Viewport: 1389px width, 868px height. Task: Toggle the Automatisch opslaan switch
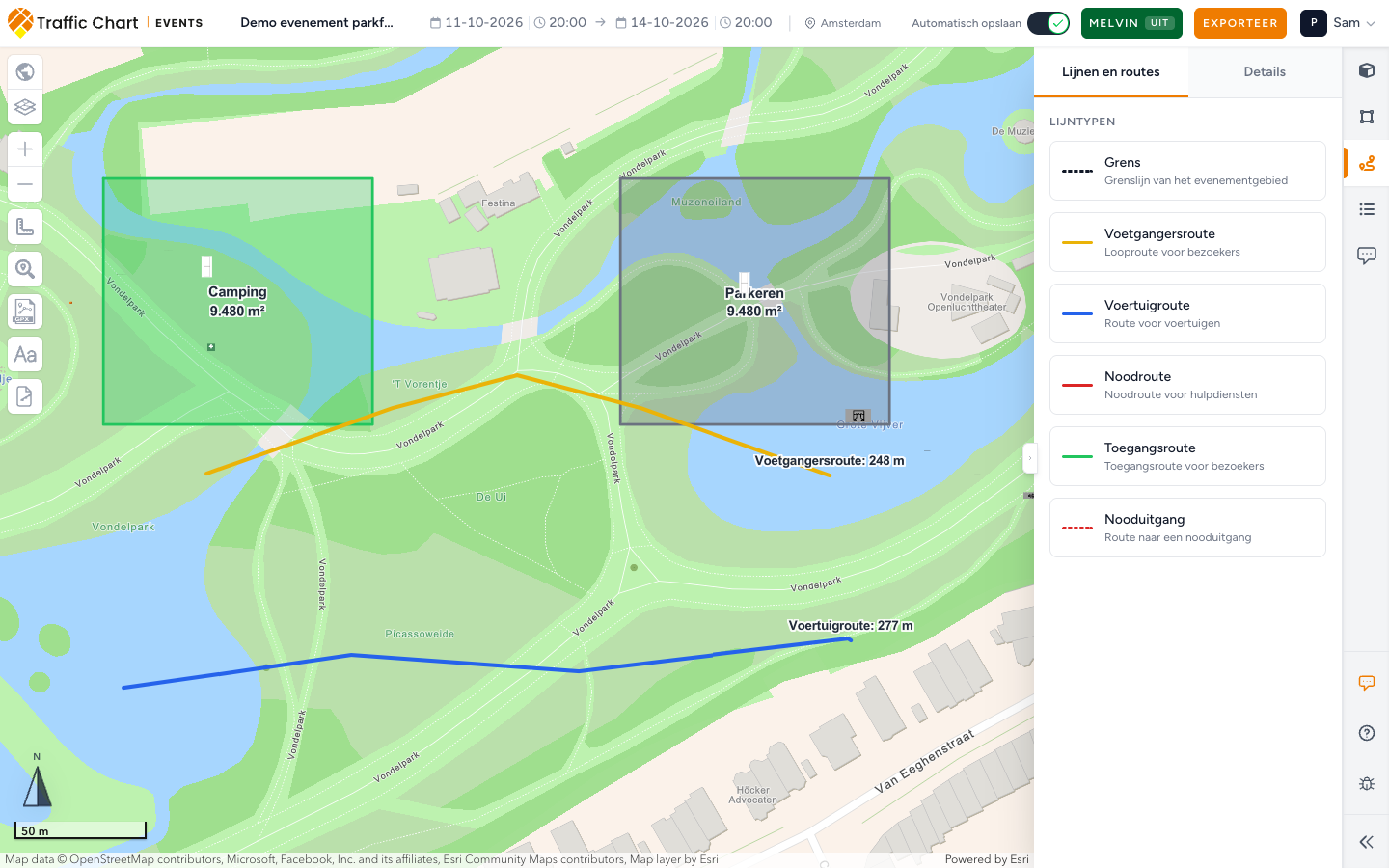(x=1048, y=23)
